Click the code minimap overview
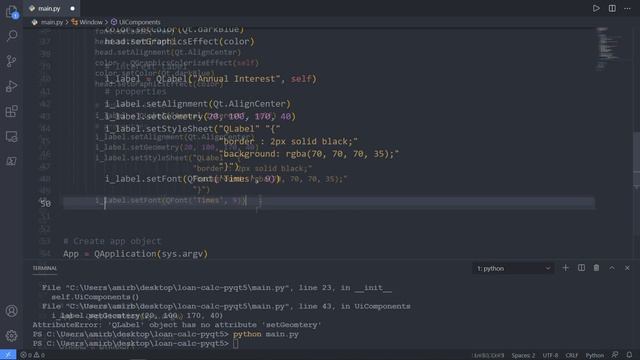The image size is (640, 360). point(609,49)
